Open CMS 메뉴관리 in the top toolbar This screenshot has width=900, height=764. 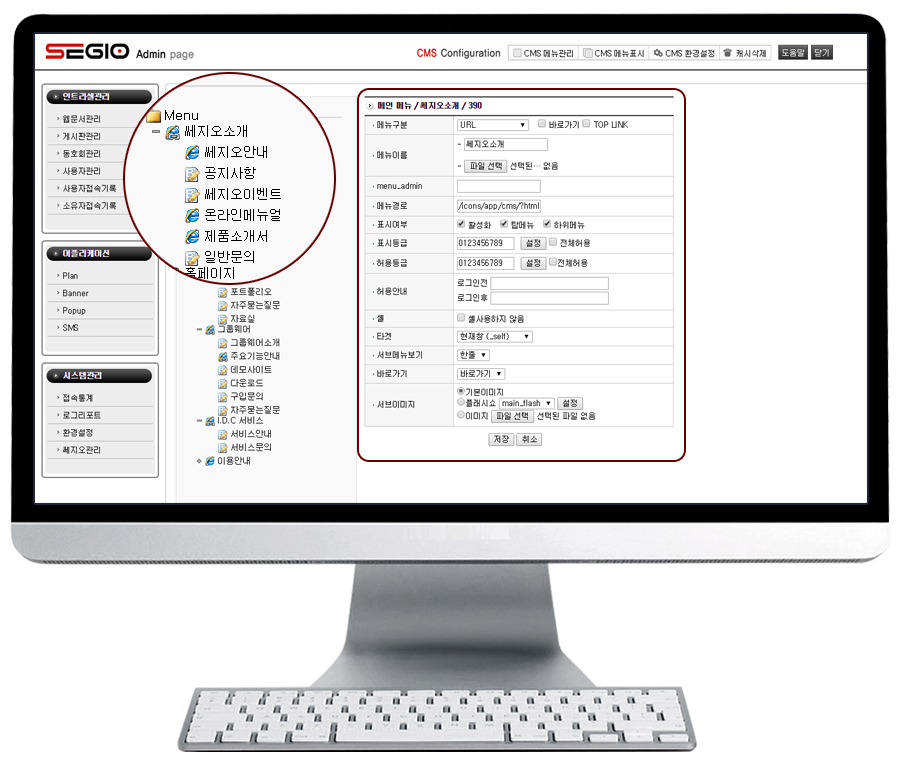[543, 53]
